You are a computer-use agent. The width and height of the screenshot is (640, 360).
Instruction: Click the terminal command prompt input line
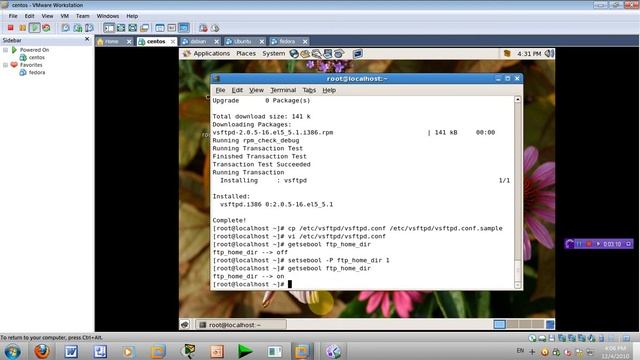363,284
